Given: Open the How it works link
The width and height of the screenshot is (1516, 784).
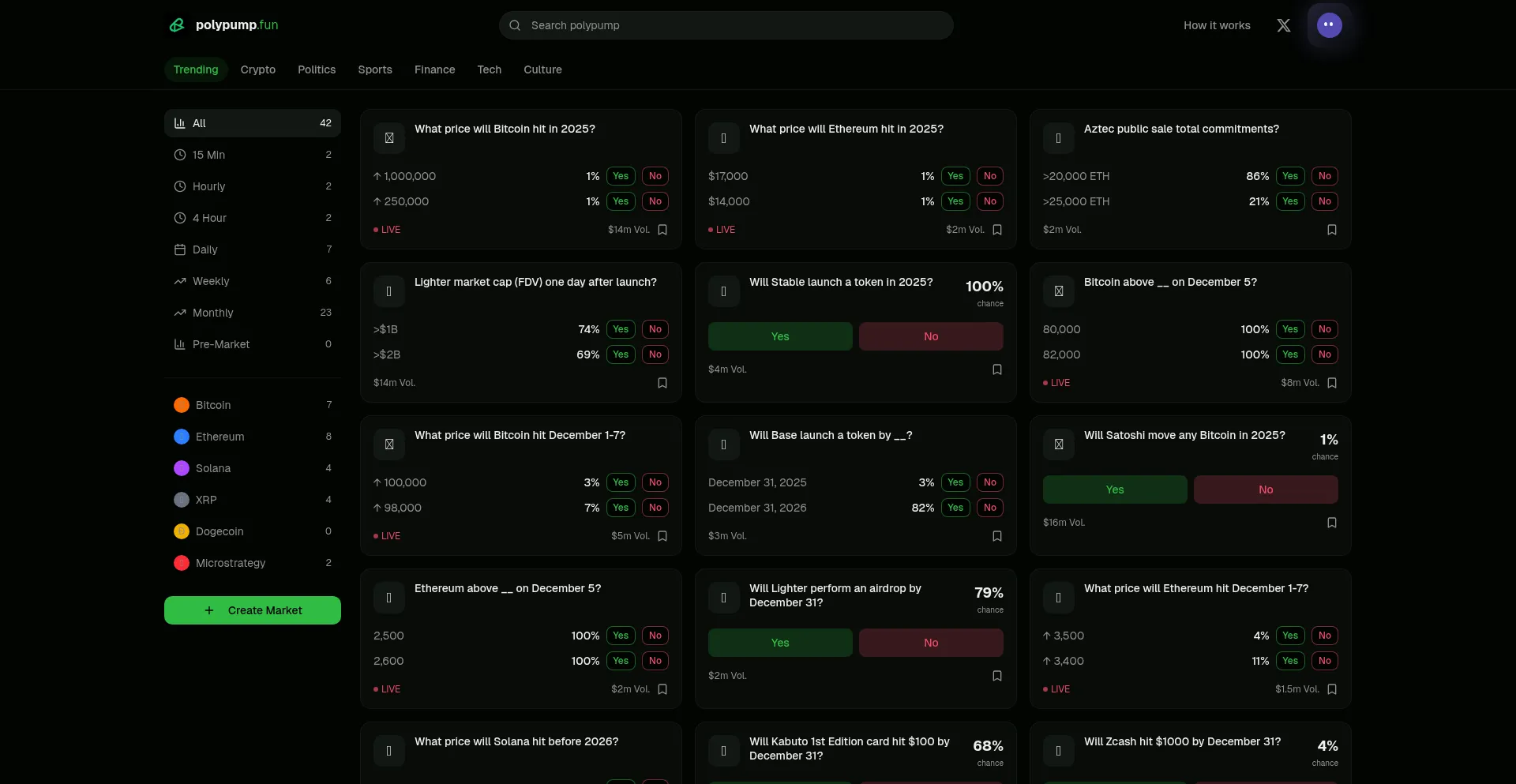Looking at the screenshot, I should click(x=1217, y=25).
